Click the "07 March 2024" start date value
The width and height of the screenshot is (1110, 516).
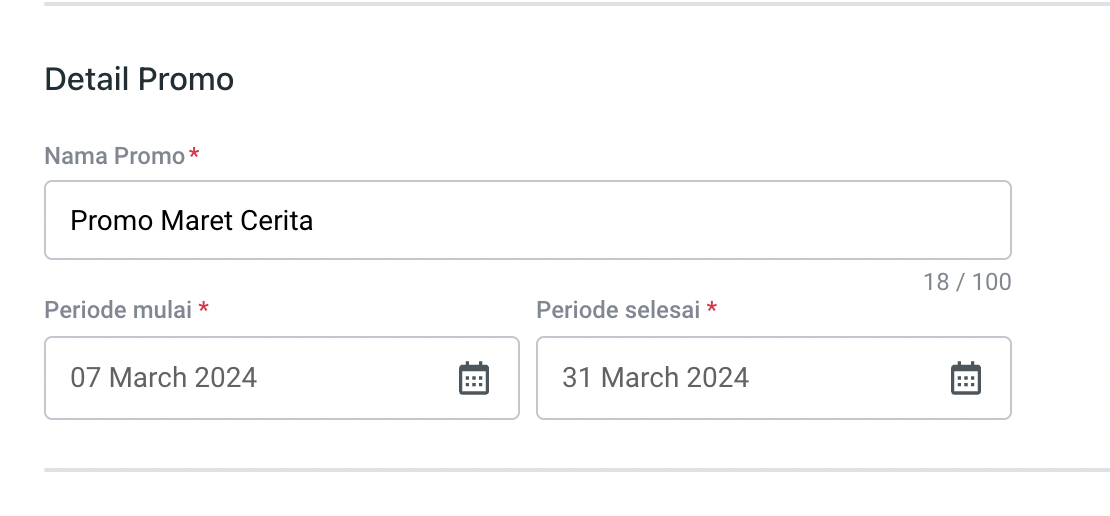tap(163, 378)
